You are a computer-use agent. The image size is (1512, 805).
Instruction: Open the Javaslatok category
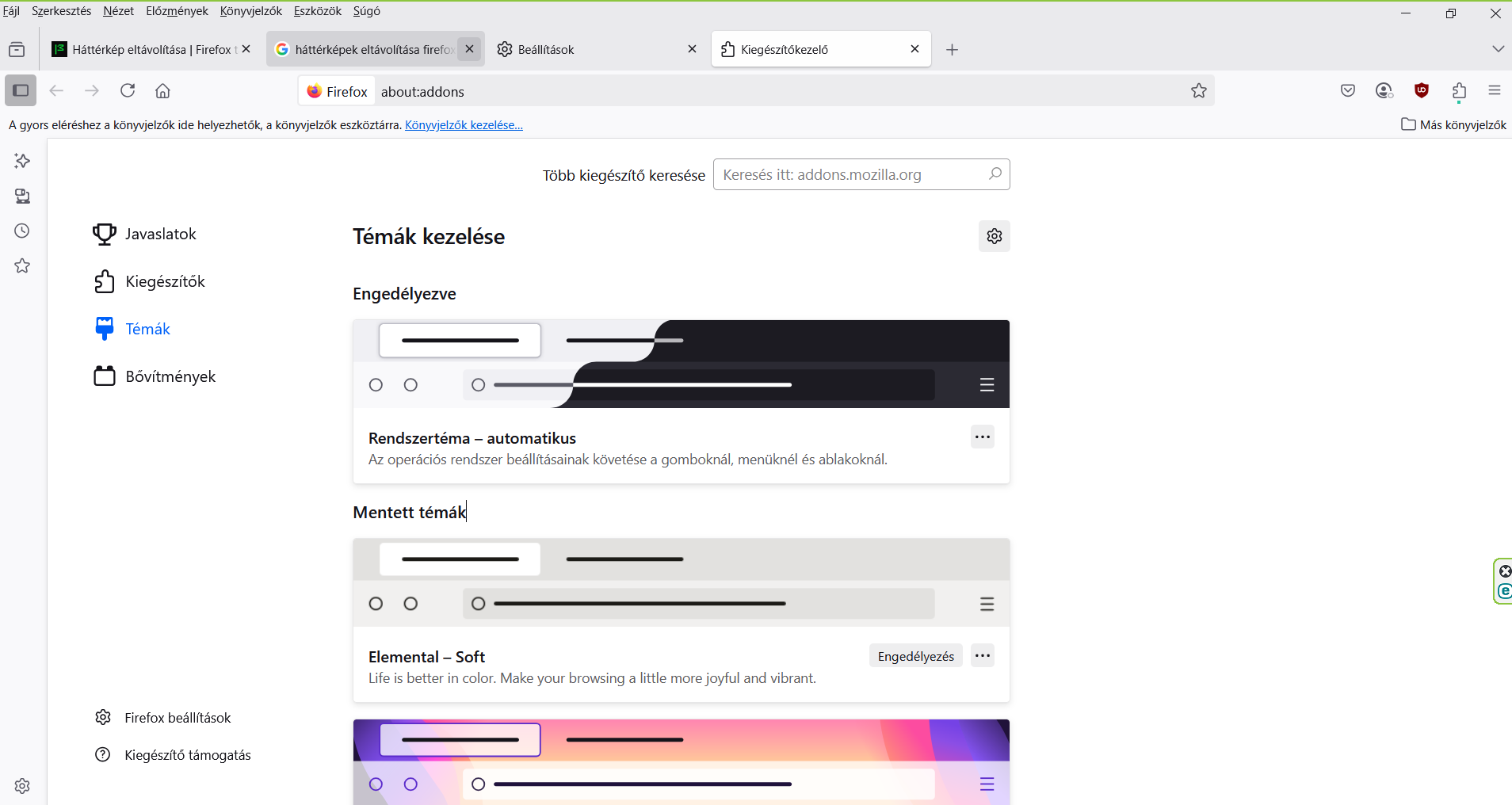pos(145,234)
